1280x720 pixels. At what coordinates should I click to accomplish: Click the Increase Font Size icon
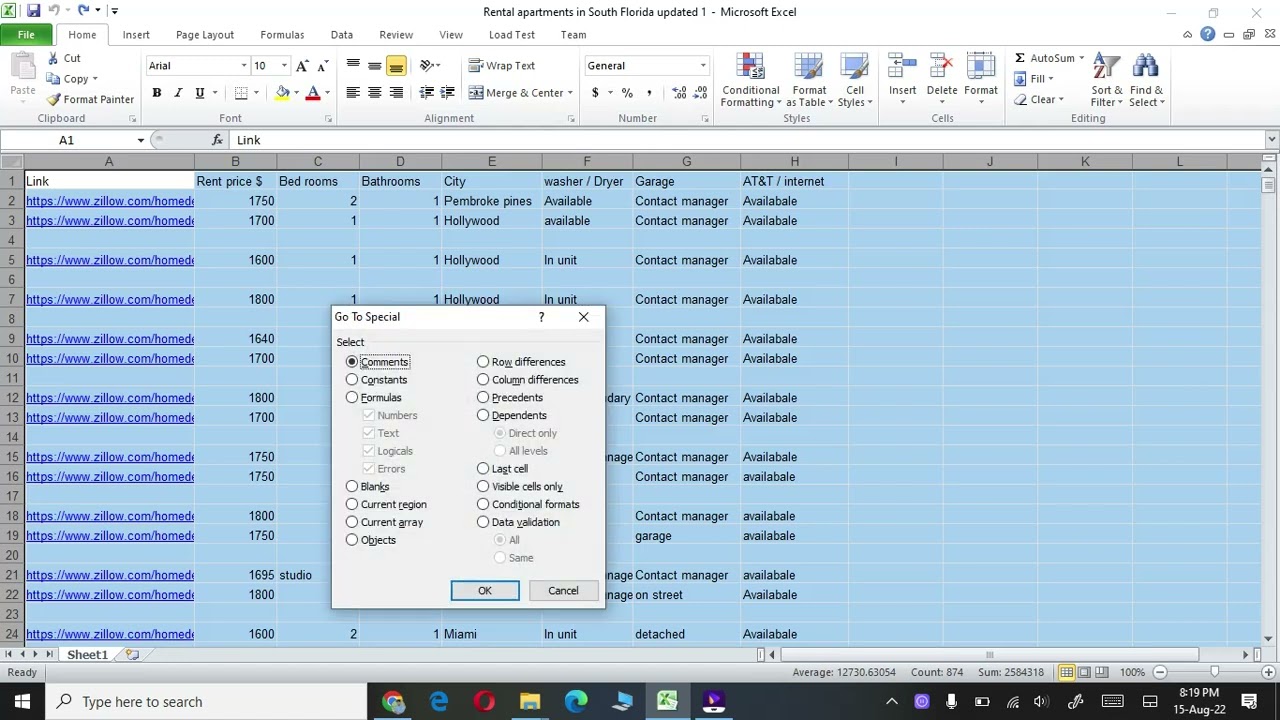[x=304, y=66]
